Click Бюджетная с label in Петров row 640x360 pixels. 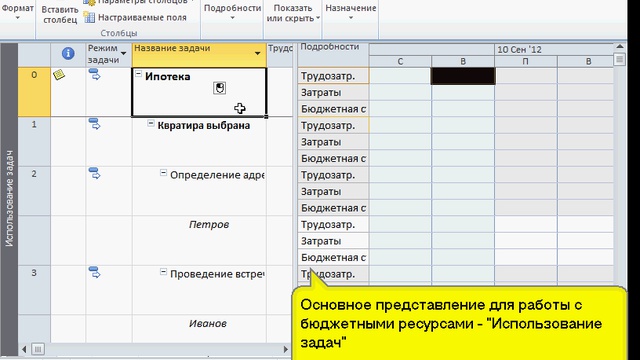click(333, 258)
